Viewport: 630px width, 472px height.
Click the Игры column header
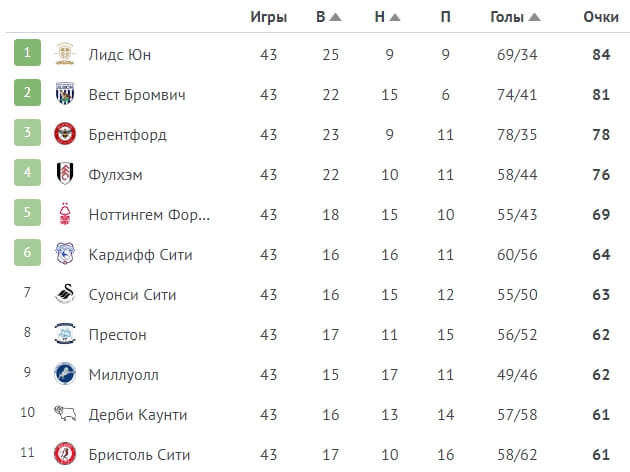point(268,17)
